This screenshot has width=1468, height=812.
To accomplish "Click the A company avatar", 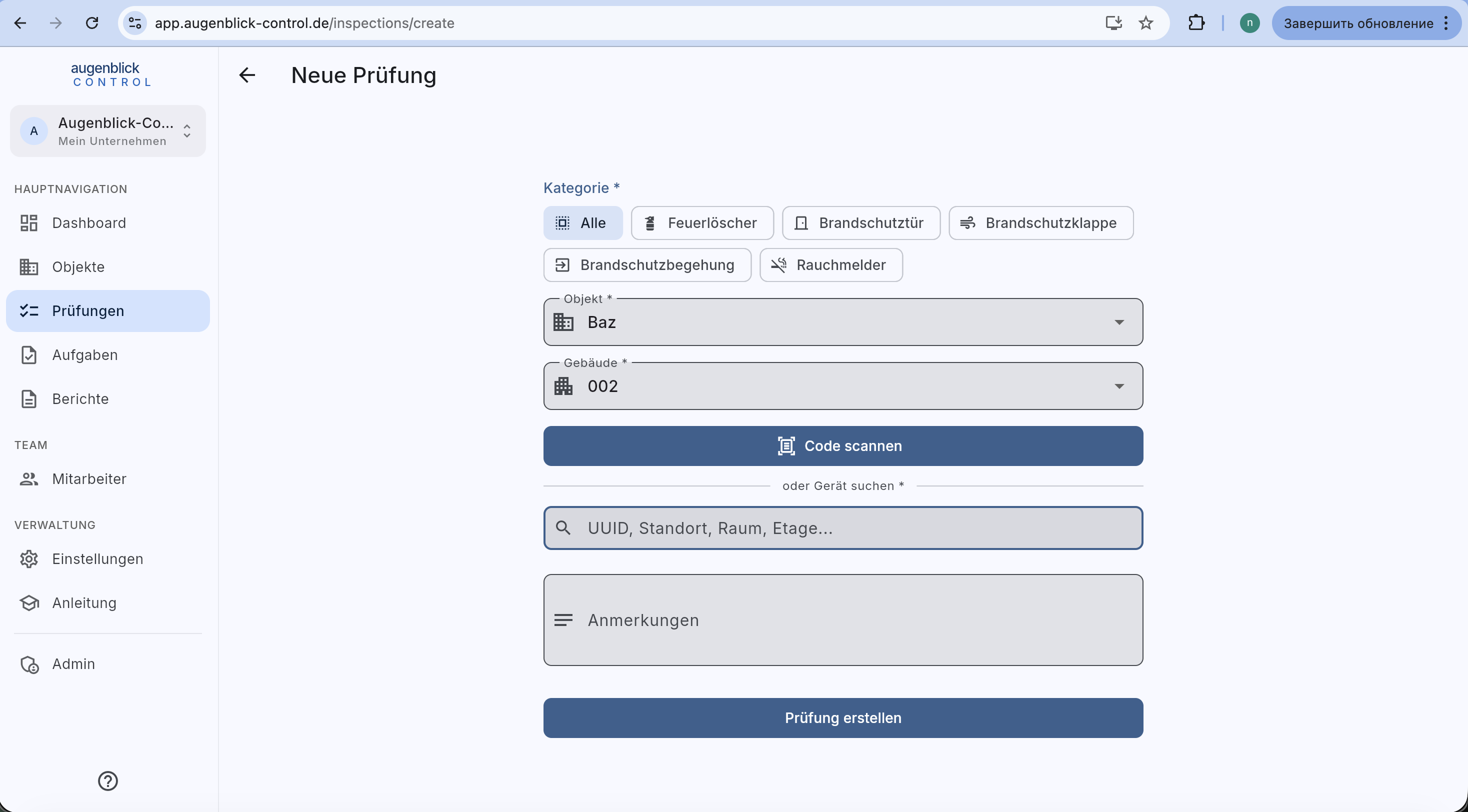I will [x=34, y=131].
